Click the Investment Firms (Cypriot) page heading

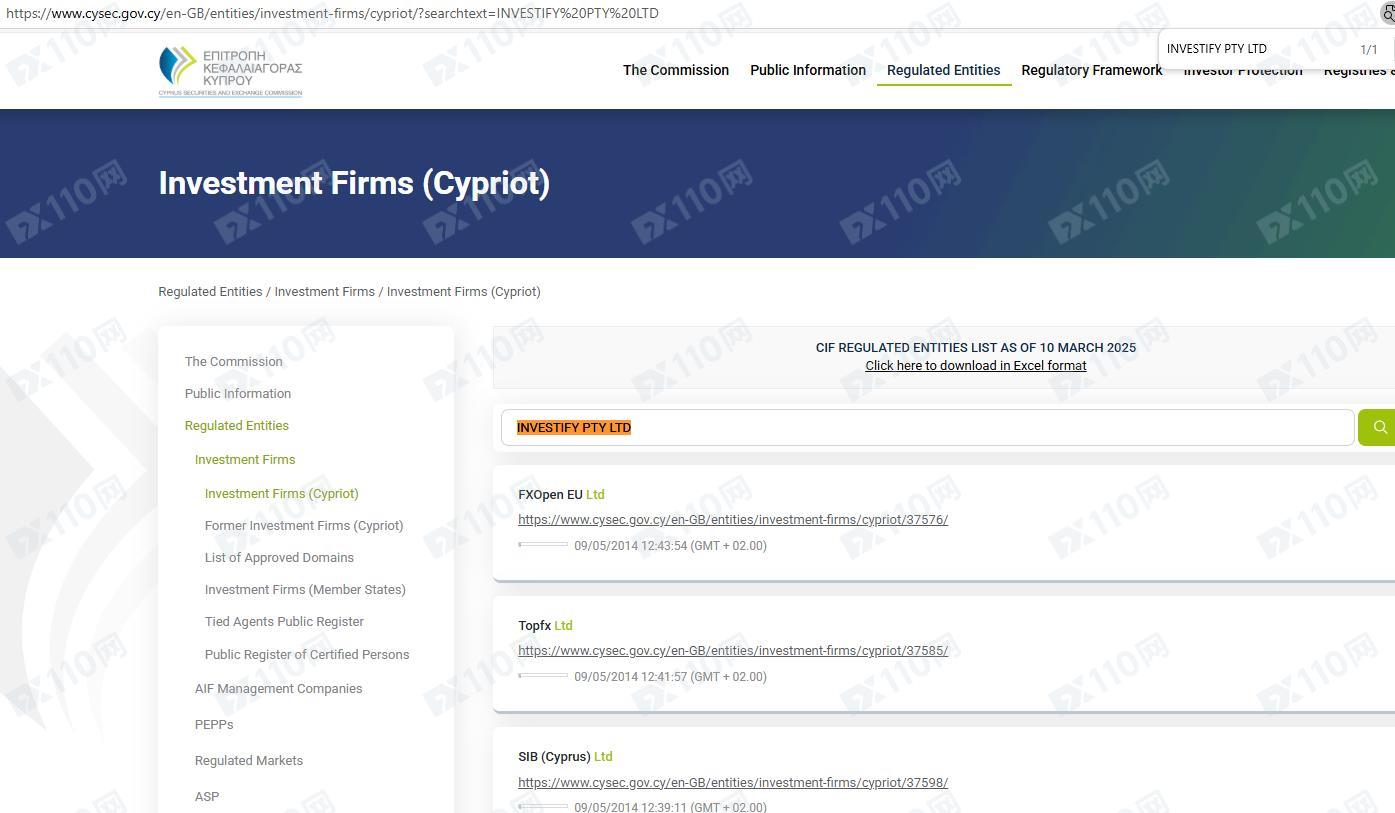click(x=354, y=183)
